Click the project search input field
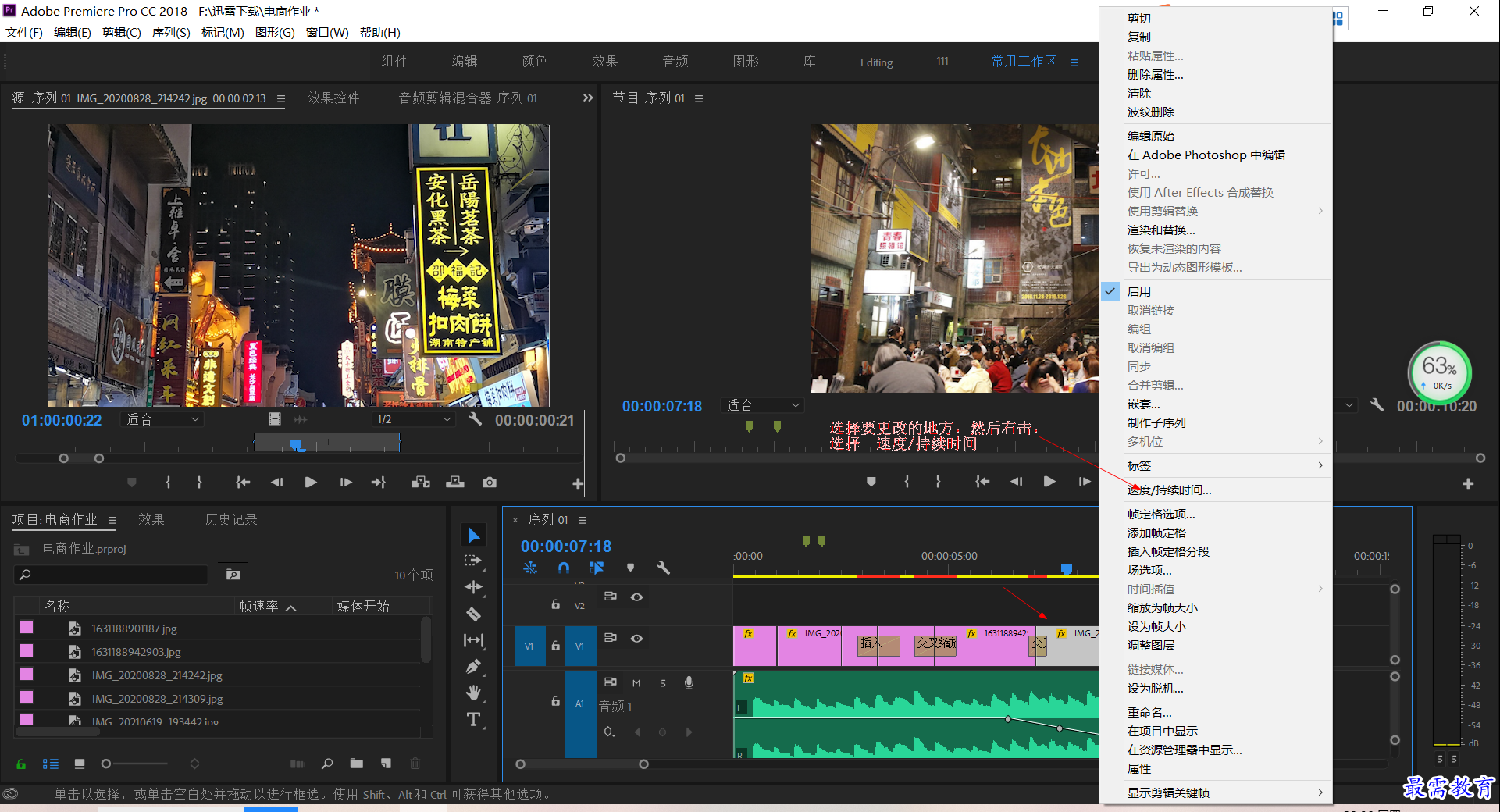This screenshot has width=1500, height=812. [x=111, y=575]
